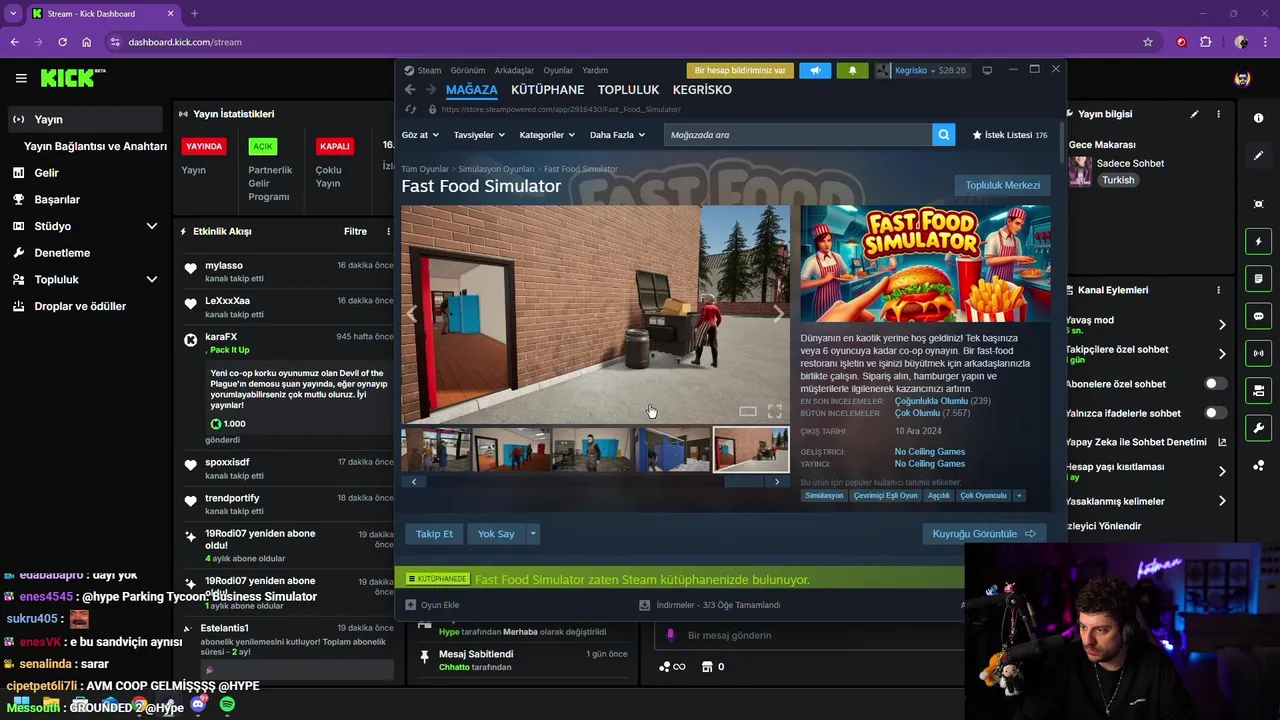The width and height of the screenshot is (1280, 720).
Task: Open the MAĞAZA tab in Steam
Action: coord(471,90)
